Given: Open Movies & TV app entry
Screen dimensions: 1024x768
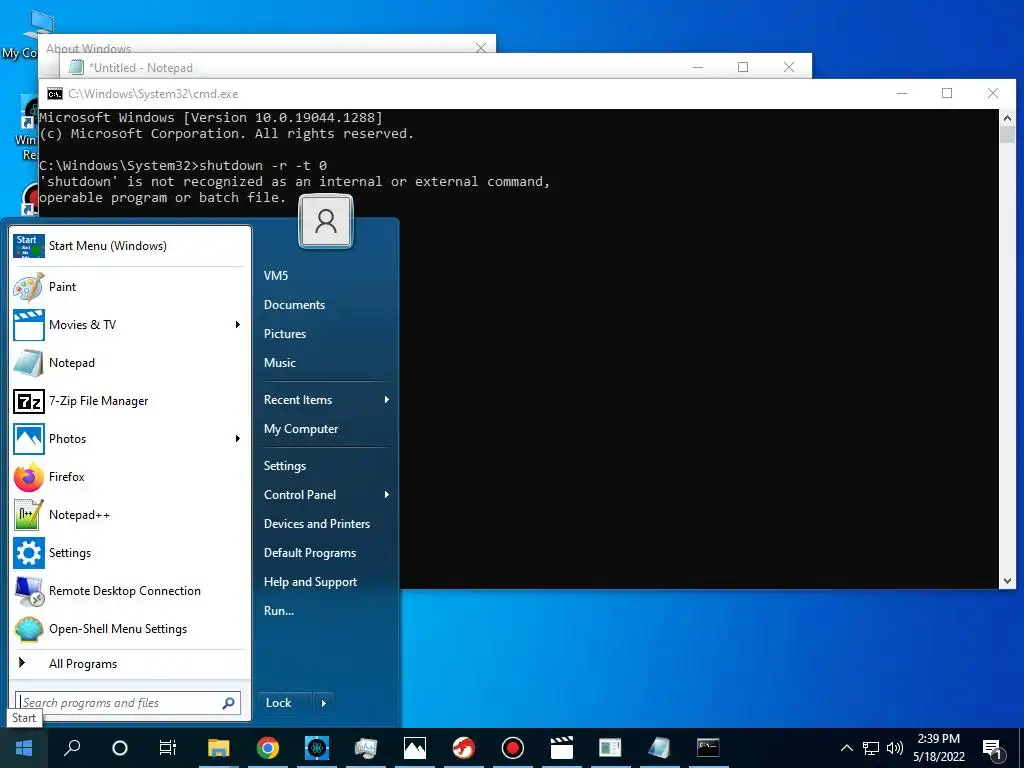Looking at the screenshot, I should [x=129, y=325].
